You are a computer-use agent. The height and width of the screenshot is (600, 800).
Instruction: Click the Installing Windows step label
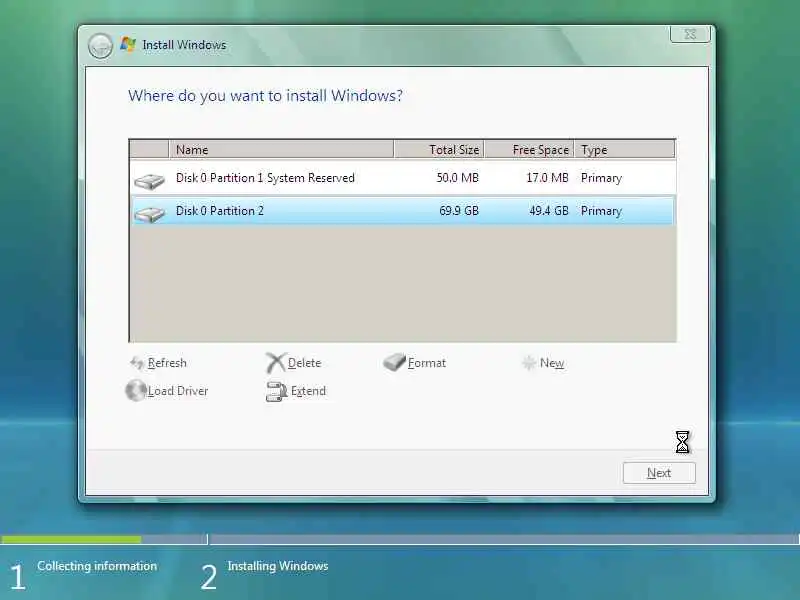(x=278, y=566)
